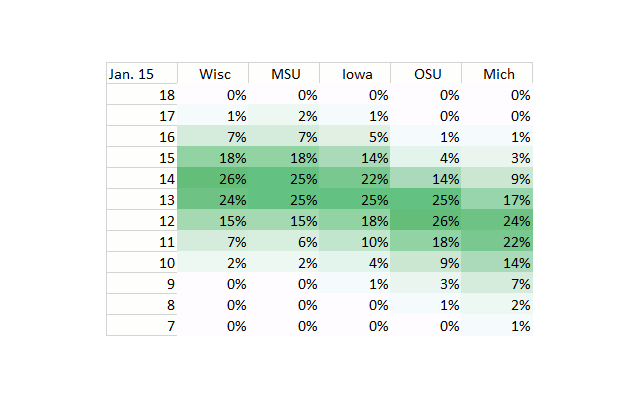Viewport: 640px width, 400px height.
Task: Select Mich's 17% cell in row 13
Action: click(x=498, y=200)
